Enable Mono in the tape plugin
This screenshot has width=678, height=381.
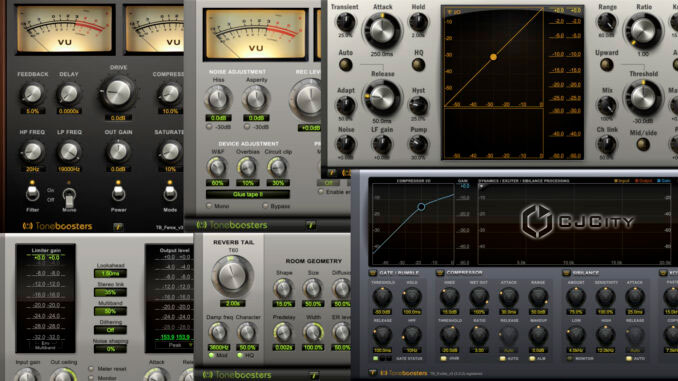click(x=210, y=206)
